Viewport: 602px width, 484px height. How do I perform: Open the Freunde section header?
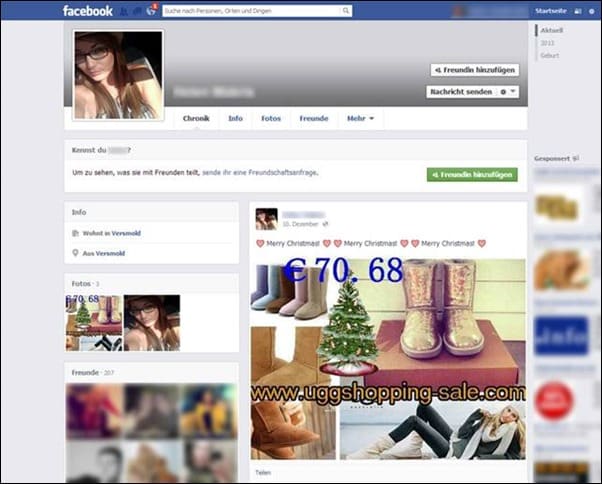(85, 372)
